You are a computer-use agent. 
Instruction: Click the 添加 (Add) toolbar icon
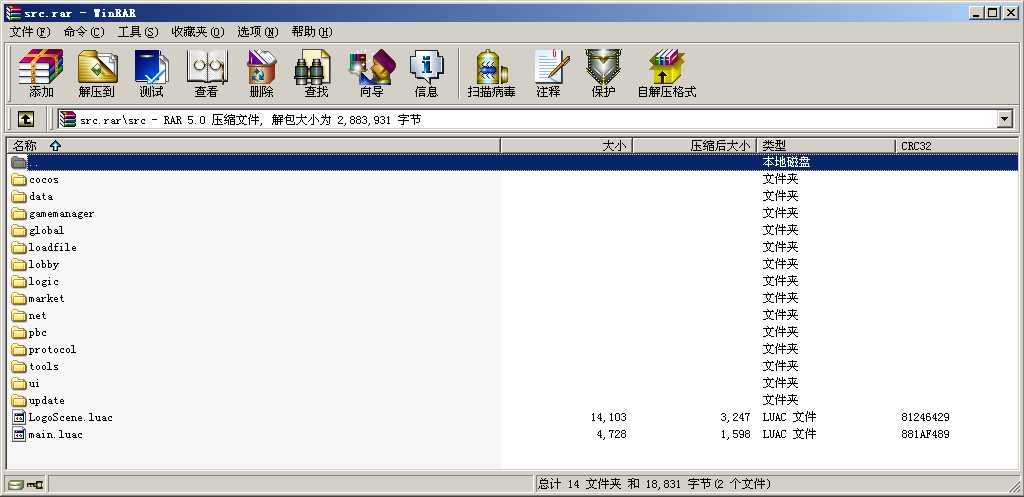click(40, 73)
